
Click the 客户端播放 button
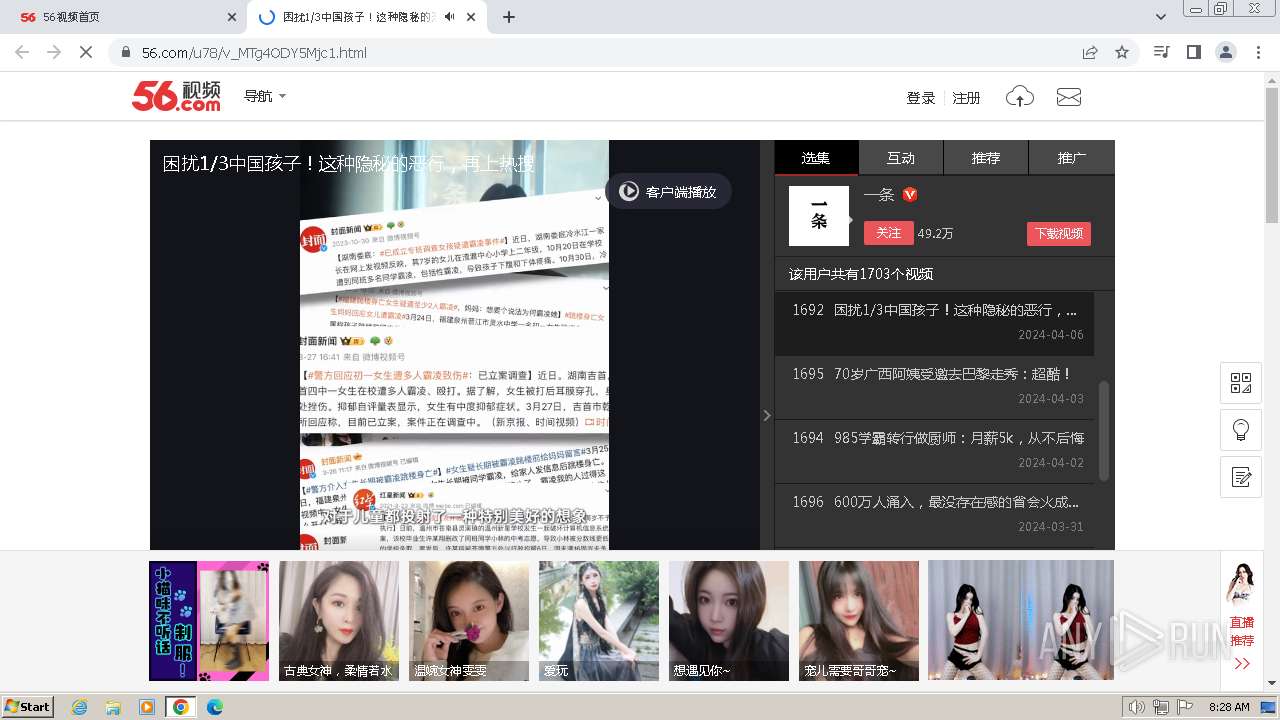click(668, 192)
